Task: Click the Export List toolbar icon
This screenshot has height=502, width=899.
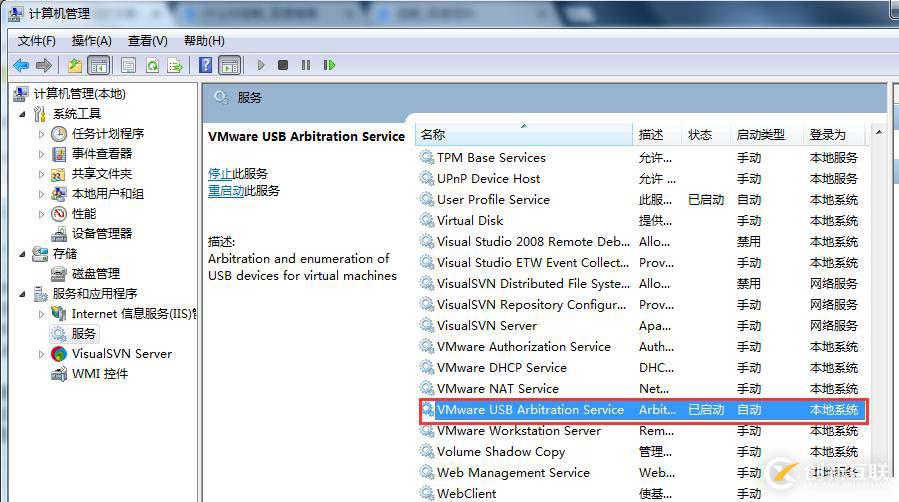Action: (175, 65)
